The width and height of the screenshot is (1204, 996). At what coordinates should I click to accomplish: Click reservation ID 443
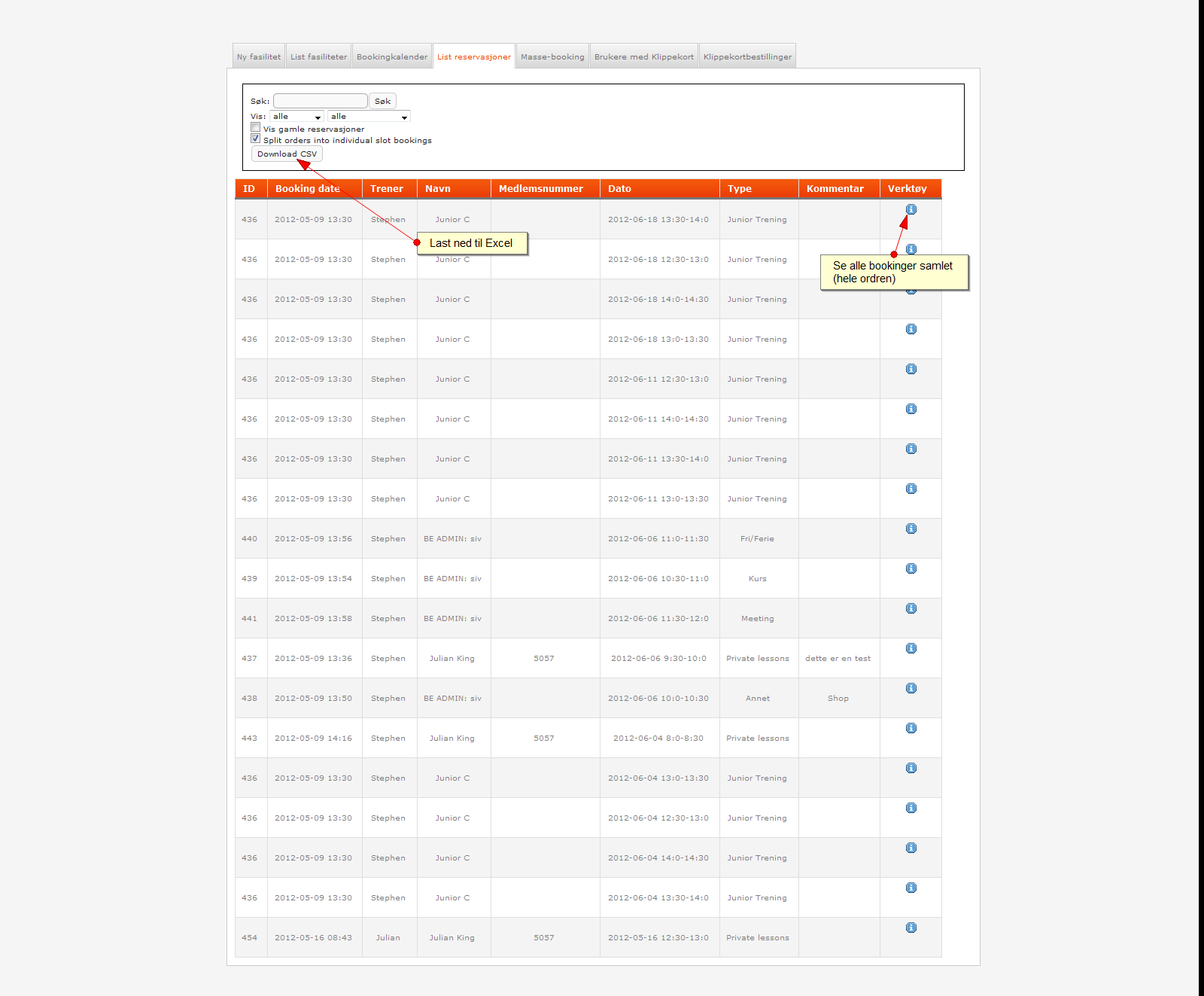click(x=249, y=739)
